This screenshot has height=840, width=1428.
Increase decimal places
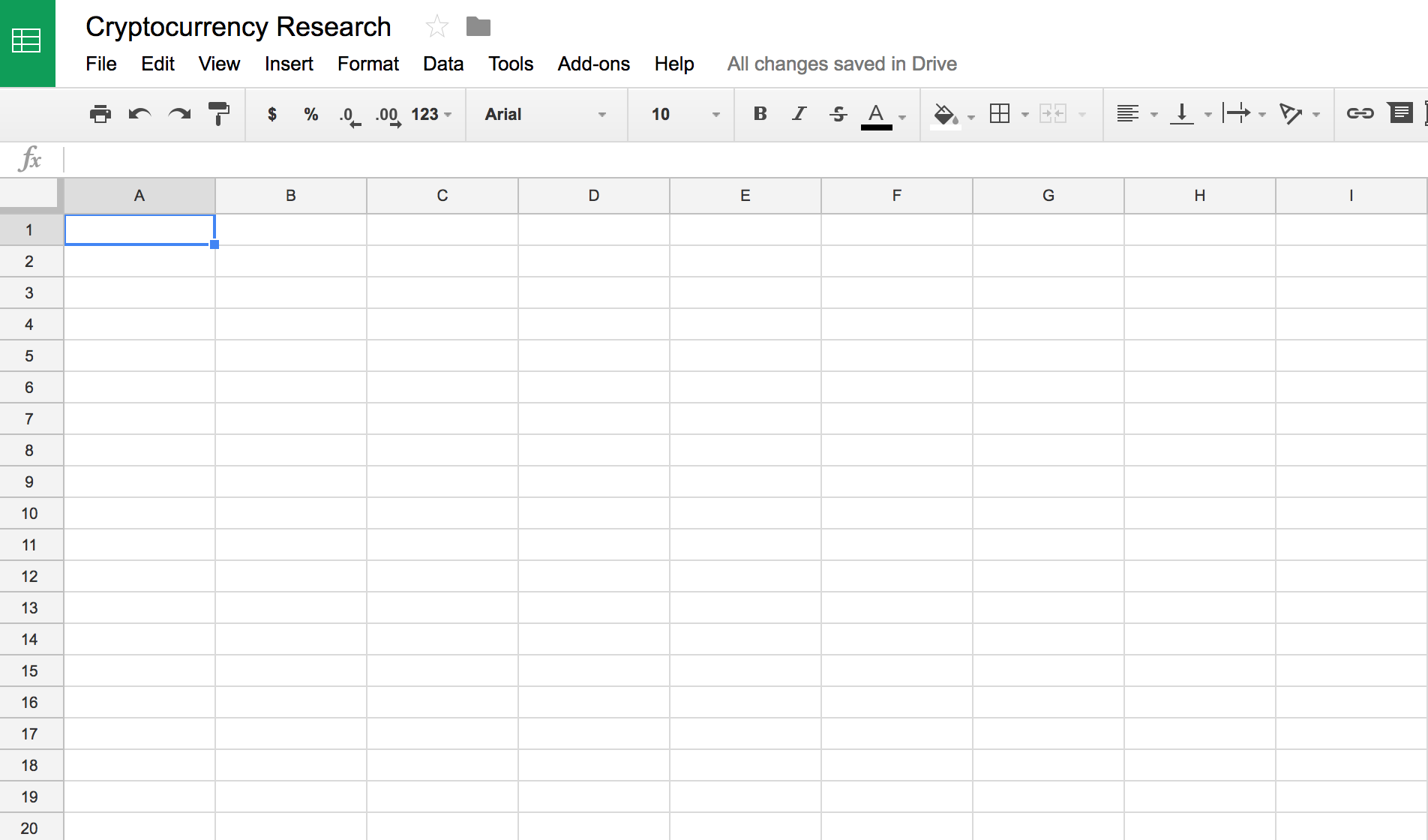(x=387, y=114)
